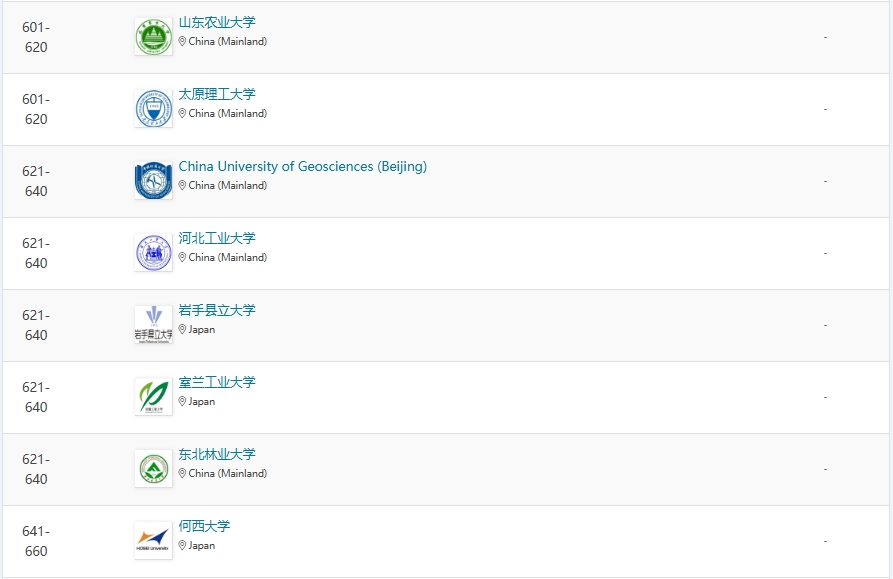Click the location pin under 东北林业大学

tap(182, 473)
